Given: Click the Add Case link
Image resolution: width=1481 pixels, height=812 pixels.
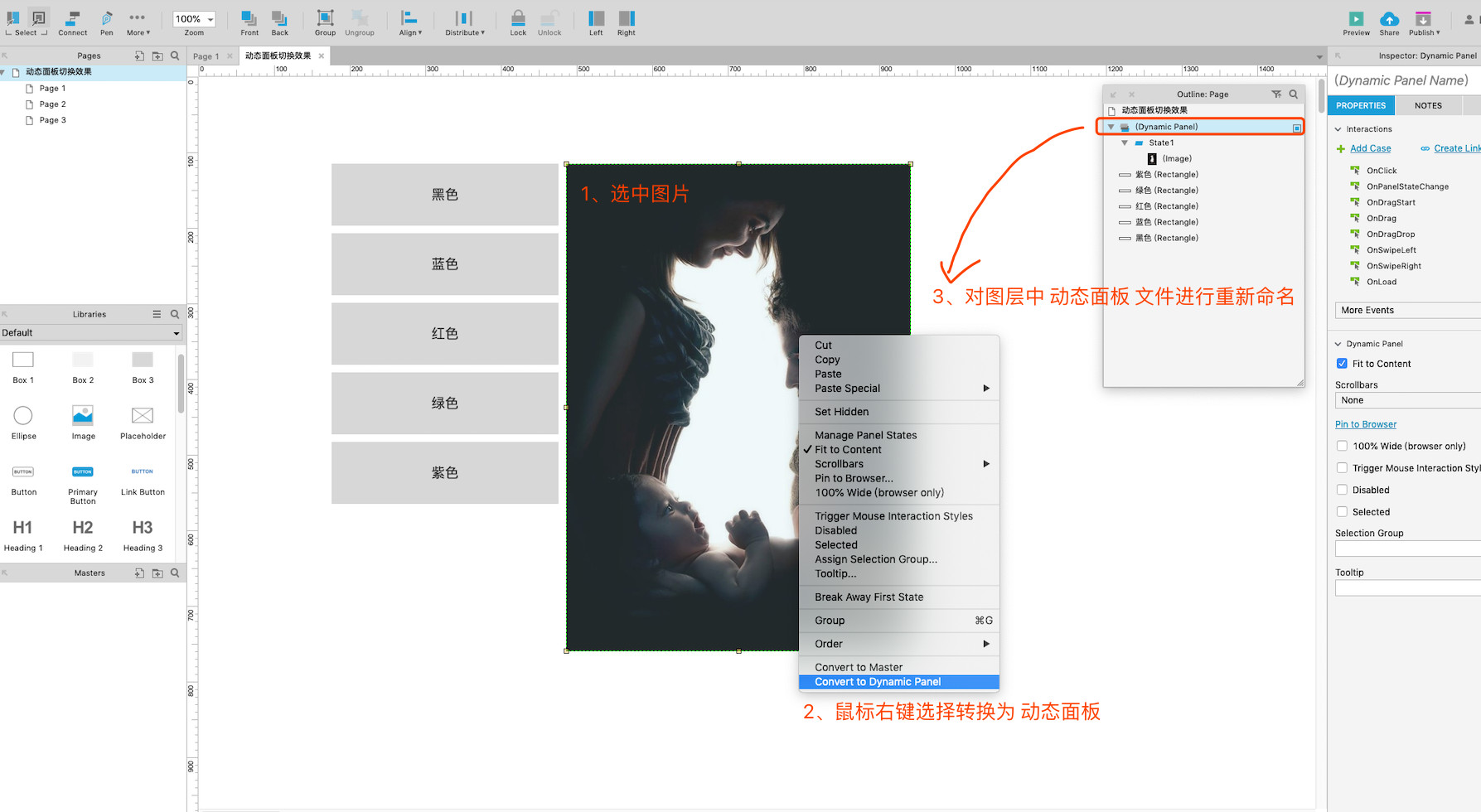Looking at the screenshot, I should coord(1369,148).
